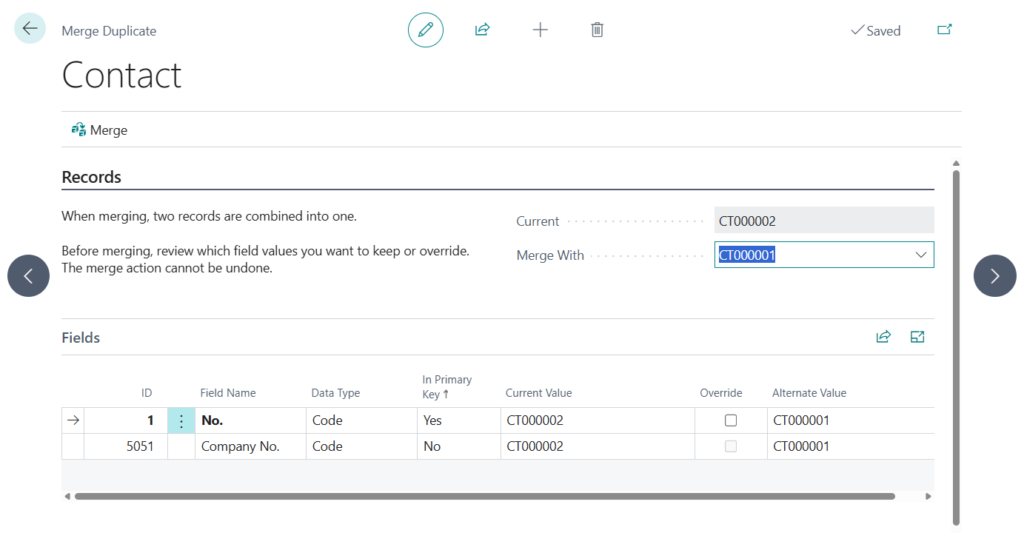Toggle Override checkbox for No. field
This screenshot has height=533, width=1024.
731,421
